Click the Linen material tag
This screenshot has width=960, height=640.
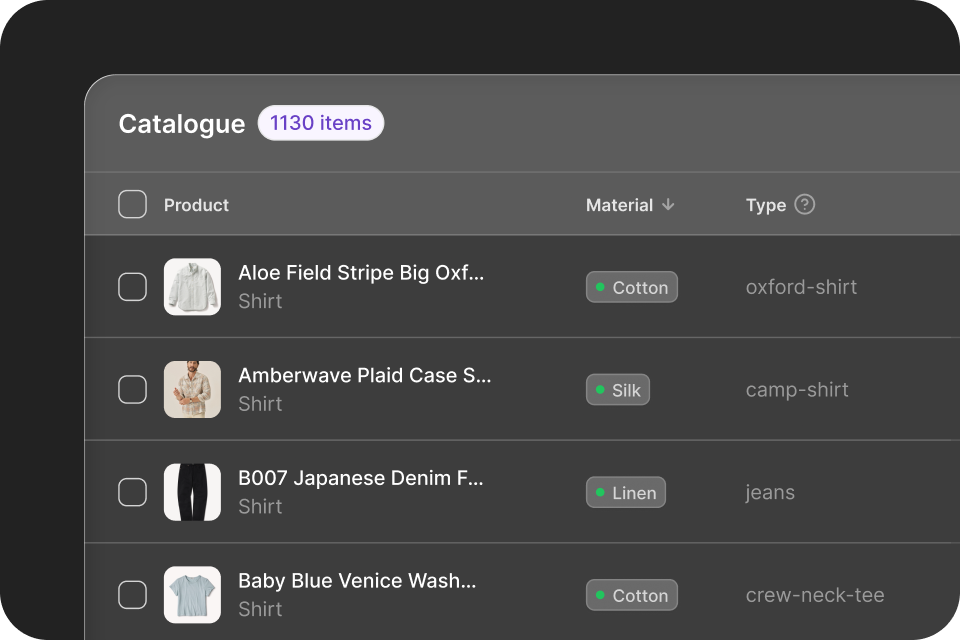pos(626,492)
